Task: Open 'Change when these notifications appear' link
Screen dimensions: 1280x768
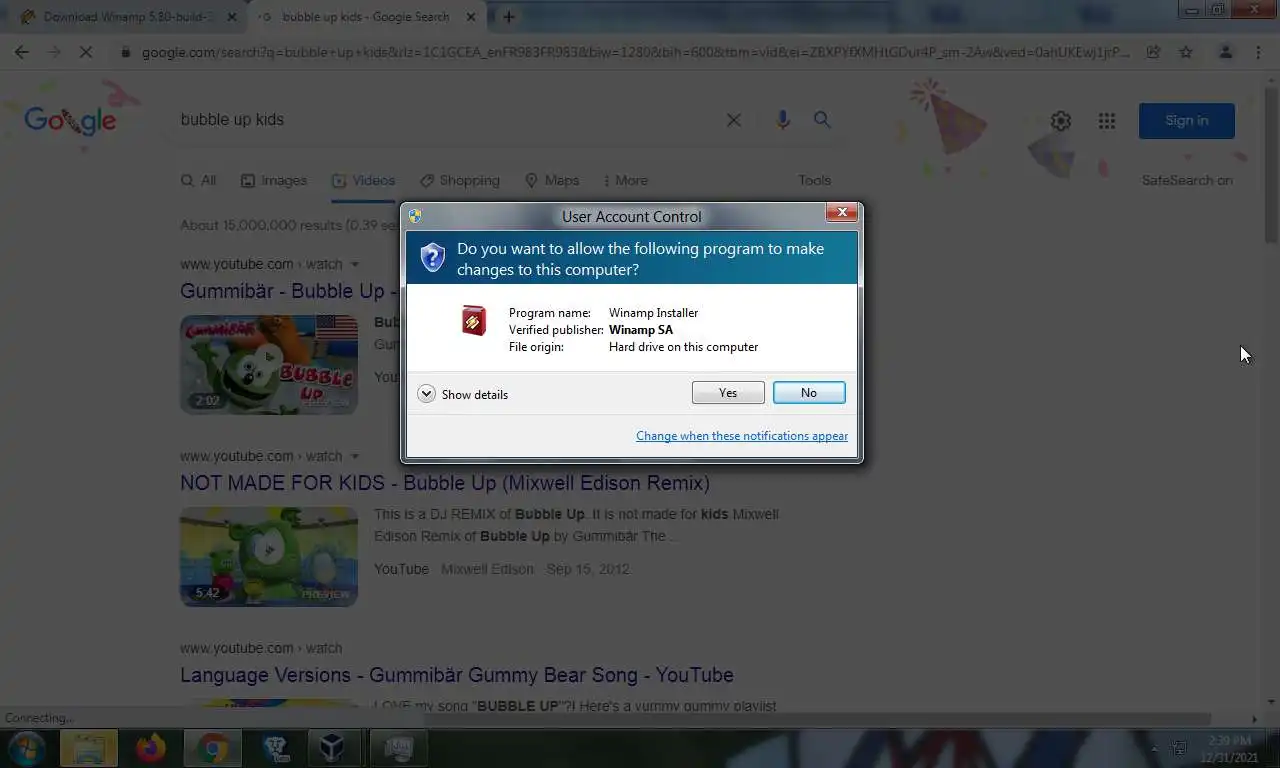Action: [x=742, y=436]
